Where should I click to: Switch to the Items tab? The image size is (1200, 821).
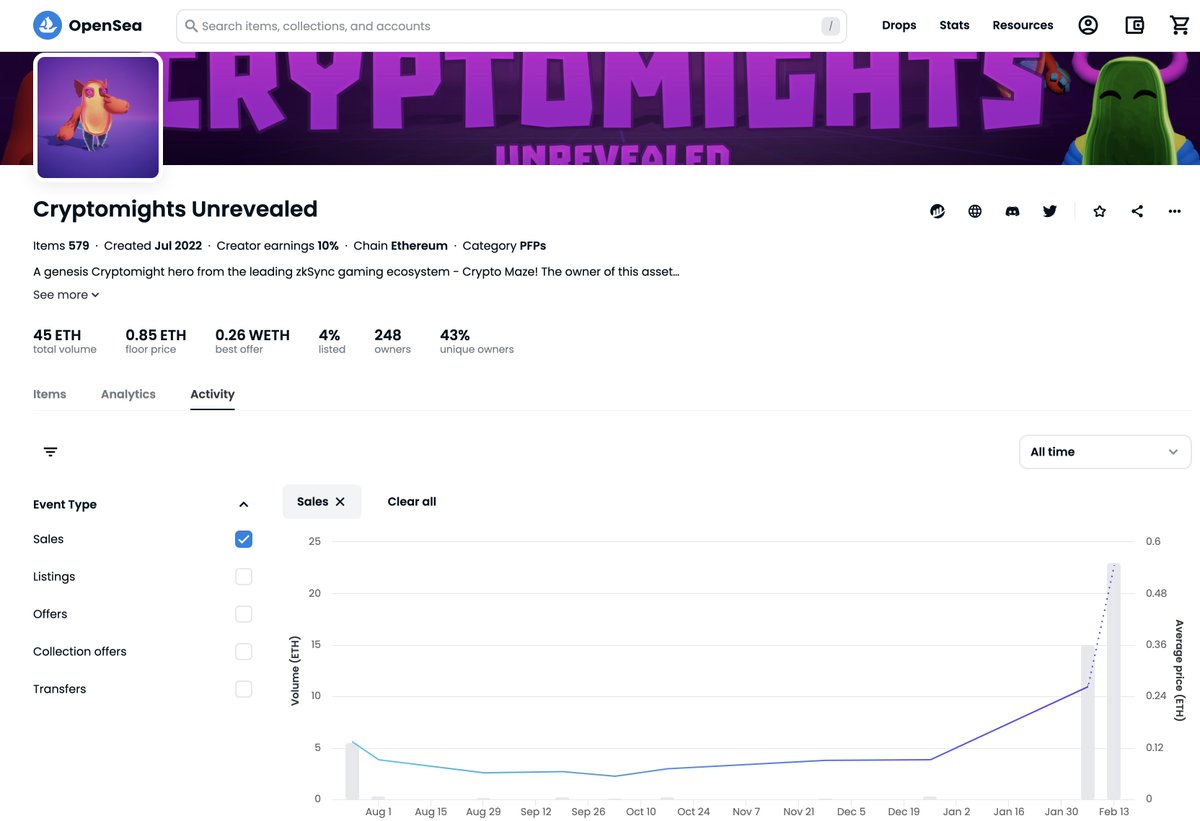pyautogui.click(x=50, y=394)
